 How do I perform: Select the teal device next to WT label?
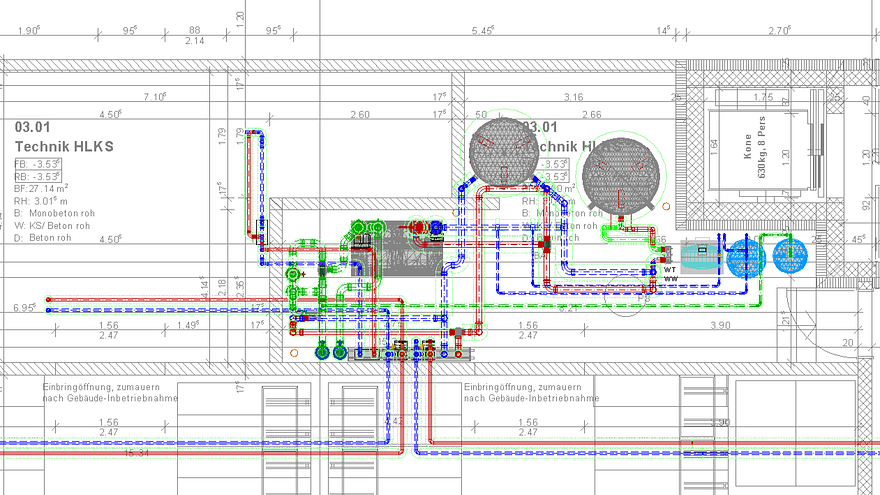(700, 257)
